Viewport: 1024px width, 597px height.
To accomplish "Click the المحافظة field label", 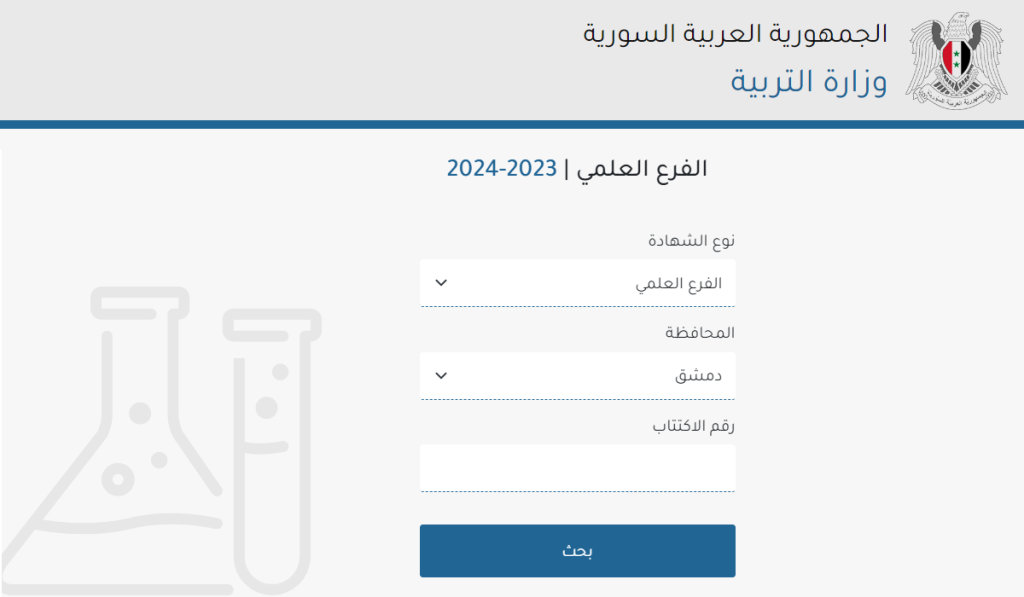I will [700, 332].
